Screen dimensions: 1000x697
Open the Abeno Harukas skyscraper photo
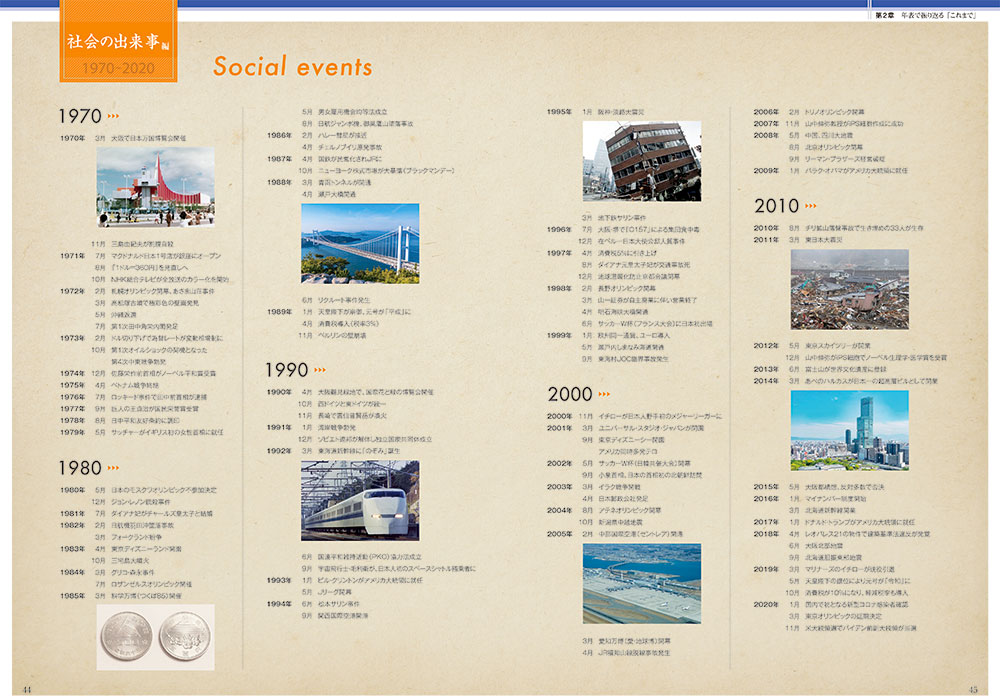tap(849, 431)
